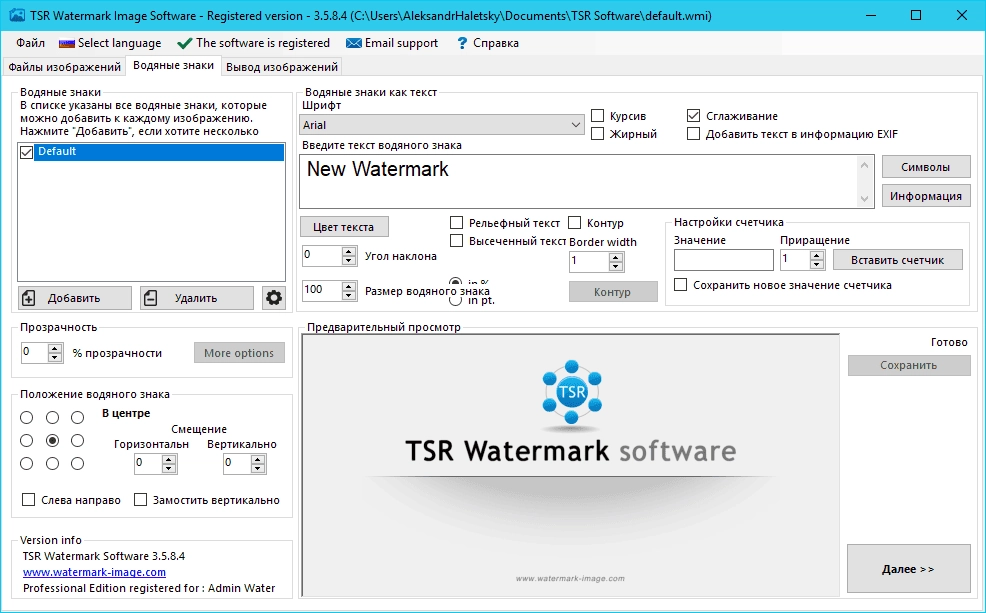Image resolution: width=986 pixels, height=613 pixels.
Task: Switch to Файлы изображений tab
Action: pos(64,67)
